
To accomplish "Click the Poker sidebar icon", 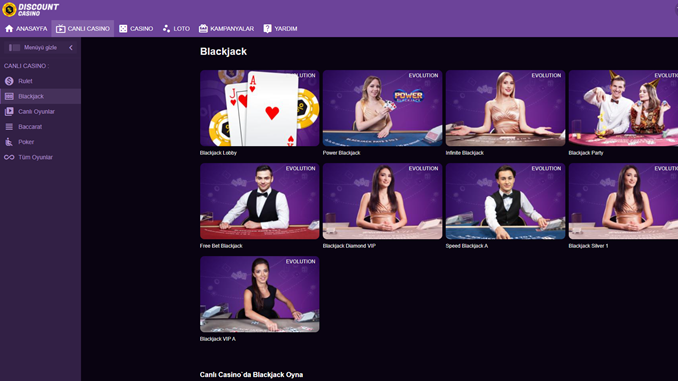I will (9, 142).
